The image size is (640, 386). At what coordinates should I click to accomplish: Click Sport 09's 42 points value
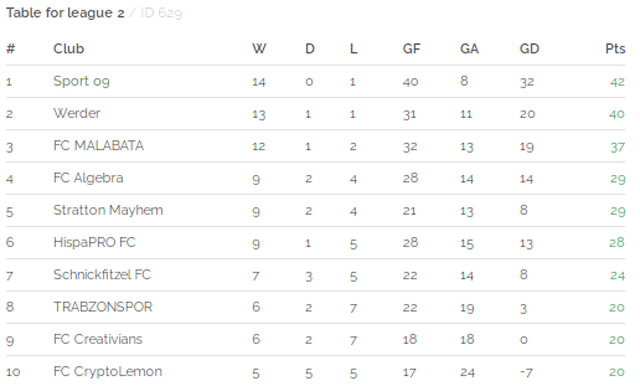point(618,82)
